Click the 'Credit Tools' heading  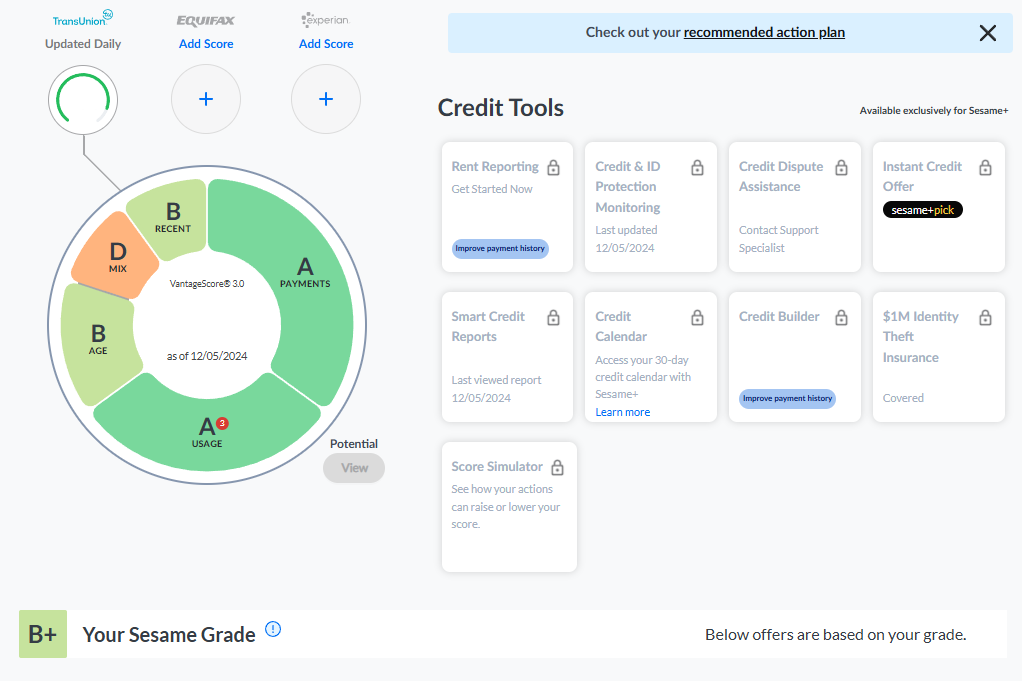(x=501, y=108)
